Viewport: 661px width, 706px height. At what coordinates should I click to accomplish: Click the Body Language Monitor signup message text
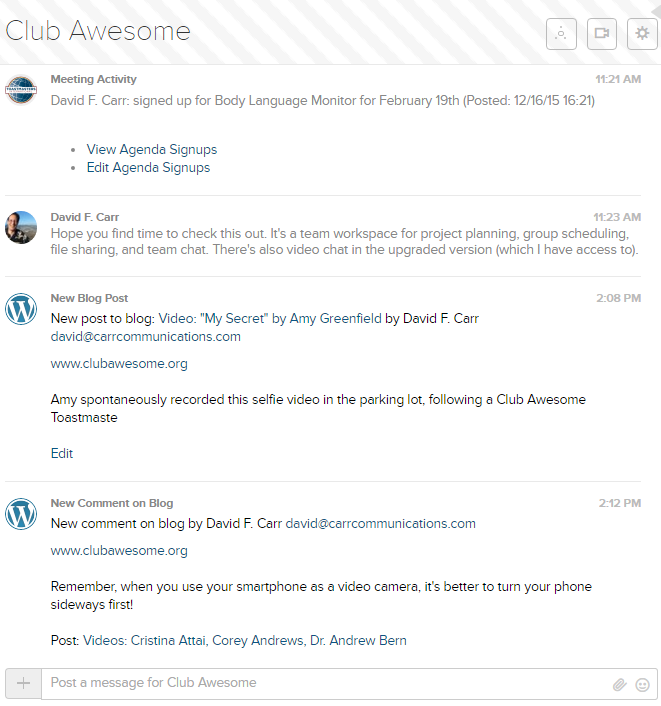click(322, 100)
